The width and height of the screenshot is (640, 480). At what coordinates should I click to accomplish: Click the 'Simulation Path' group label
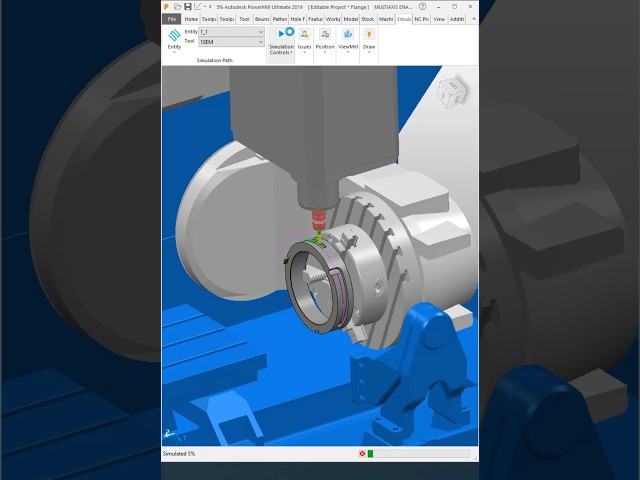click(x=214, y=60)
